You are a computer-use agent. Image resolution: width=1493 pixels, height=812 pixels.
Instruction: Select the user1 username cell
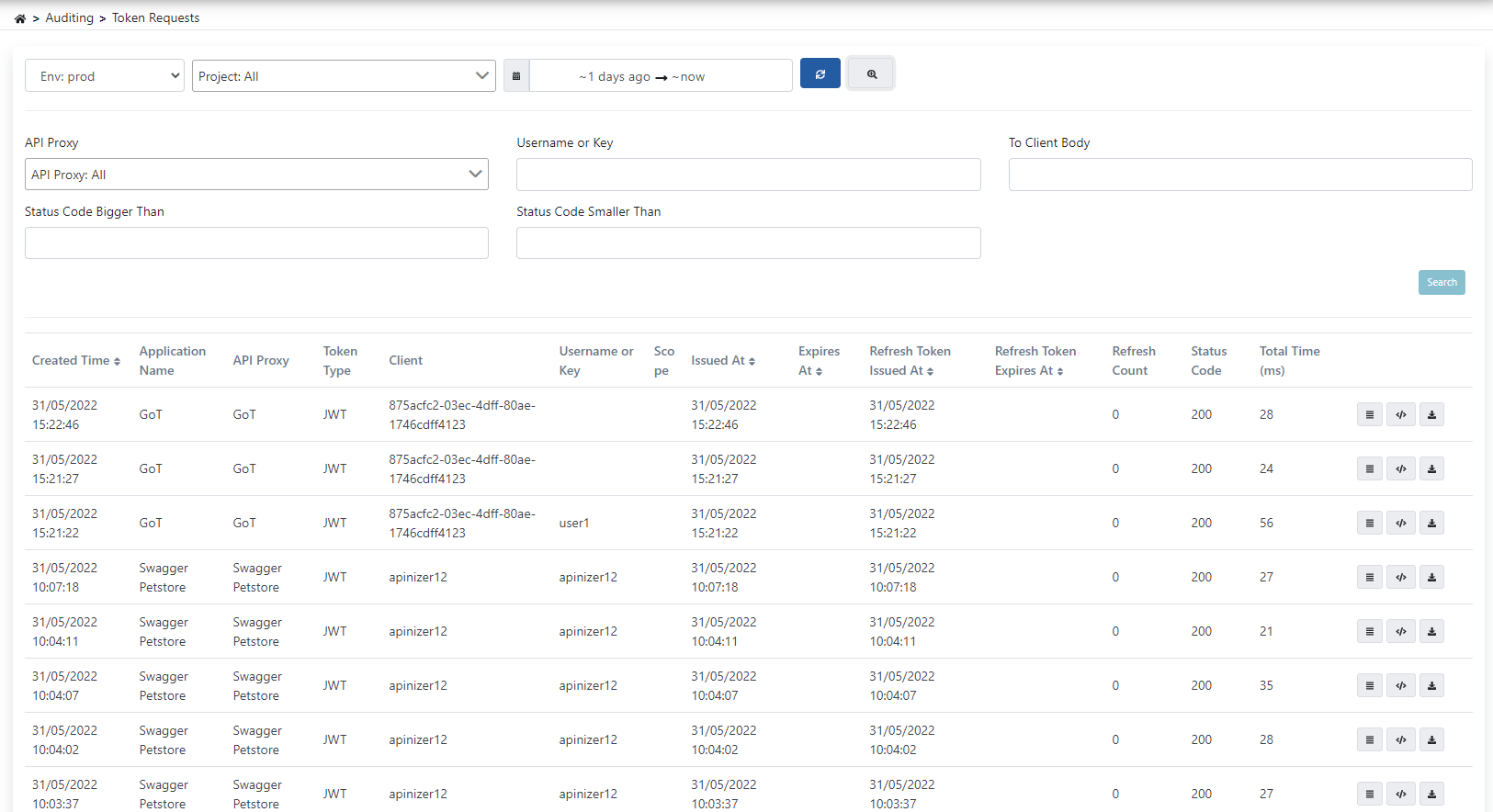pos(574,523)
